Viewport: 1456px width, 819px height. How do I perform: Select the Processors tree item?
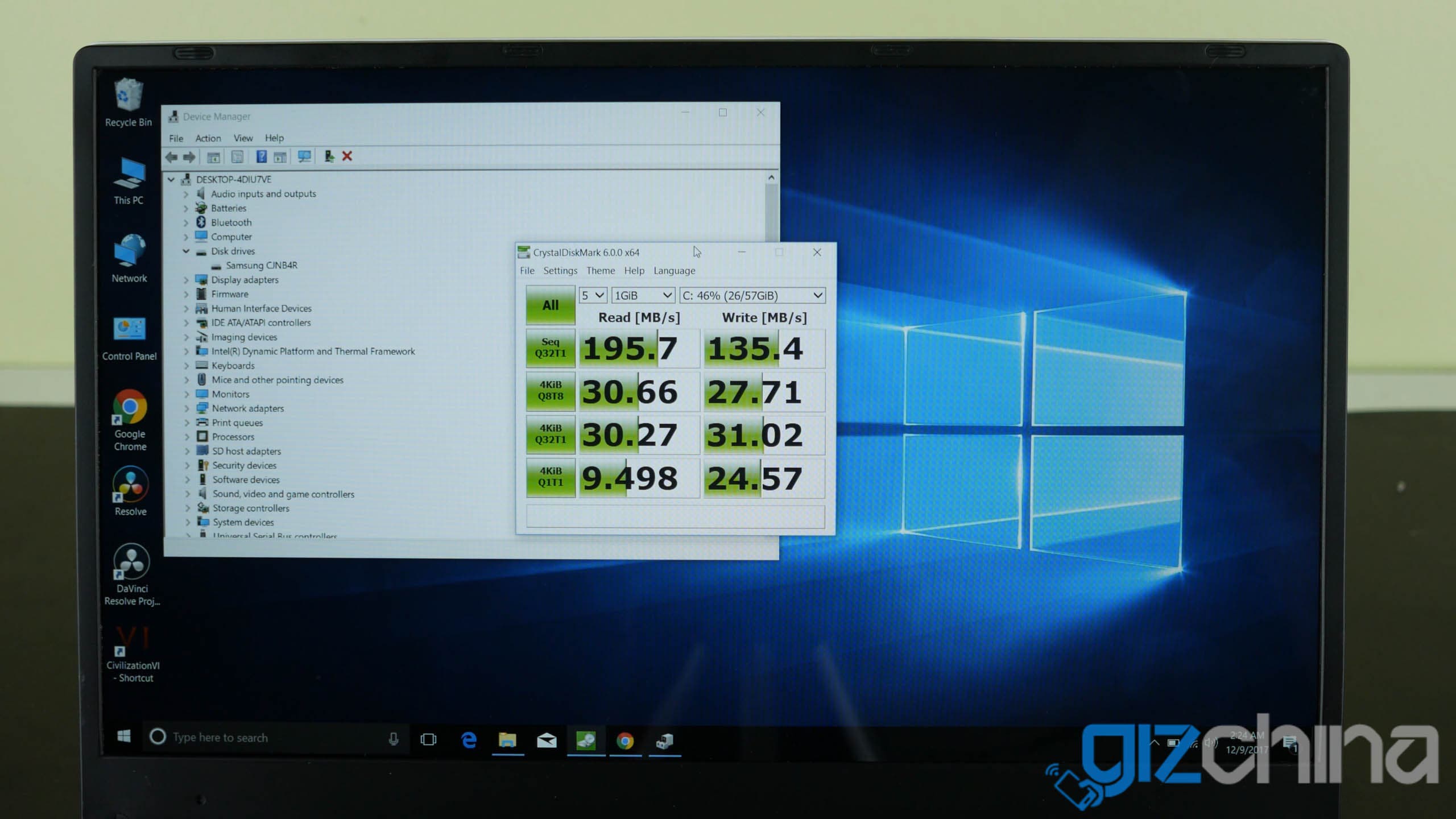coord(233,437)
